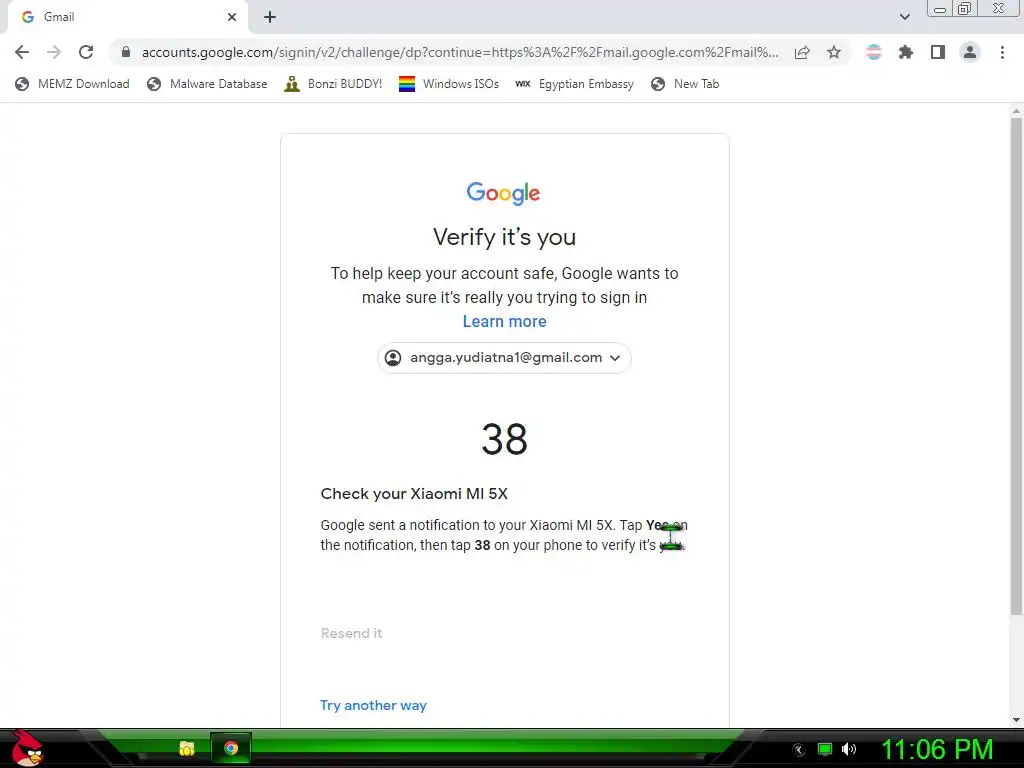Viewport: 1024px width, 768px height.
Task: Select the Gmail browser tab
Action: point(127,17)
